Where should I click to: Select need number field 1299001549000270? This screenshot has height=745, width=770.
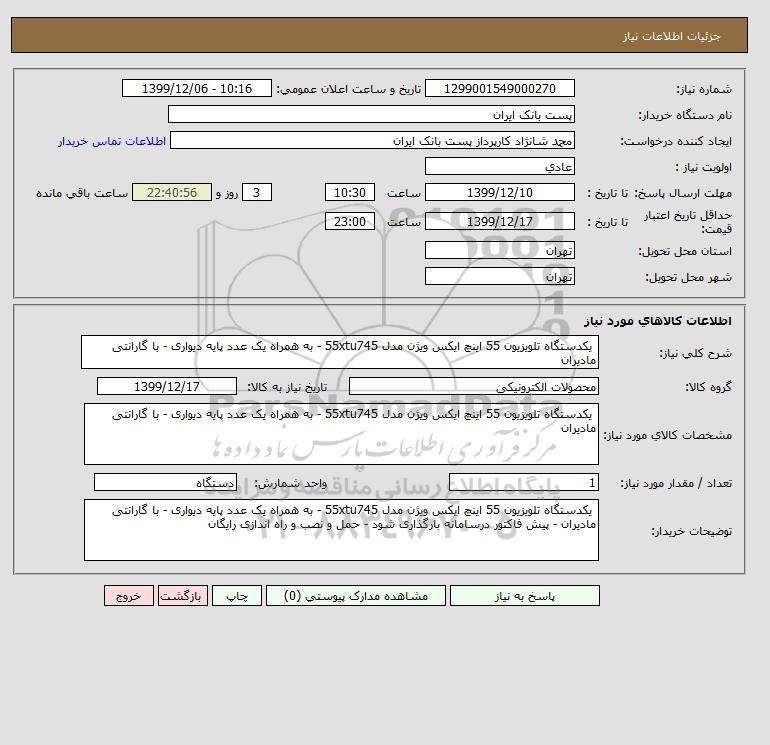click(x=499, y=88)
